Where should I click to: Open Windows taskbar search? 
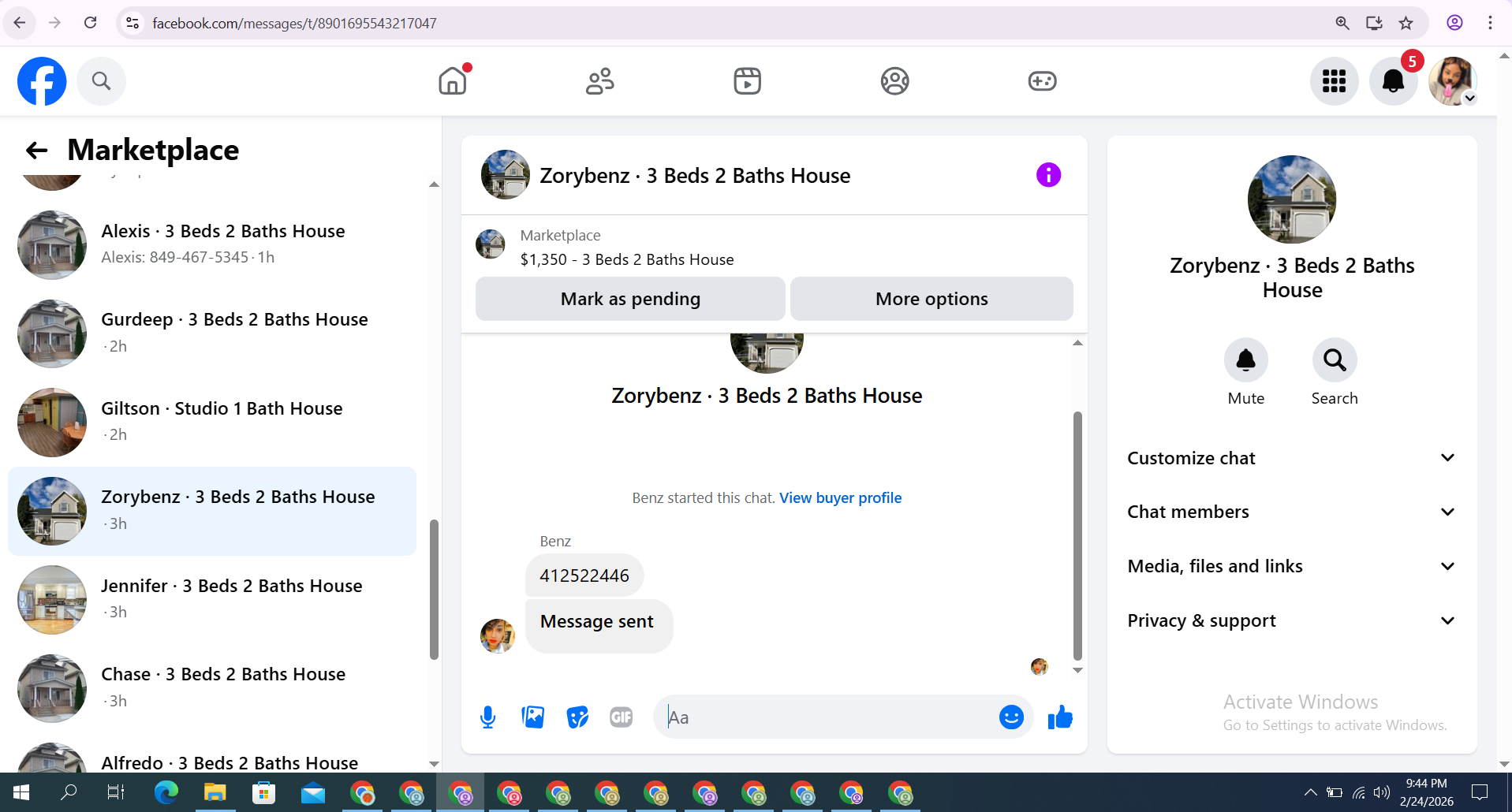point(69,792)
